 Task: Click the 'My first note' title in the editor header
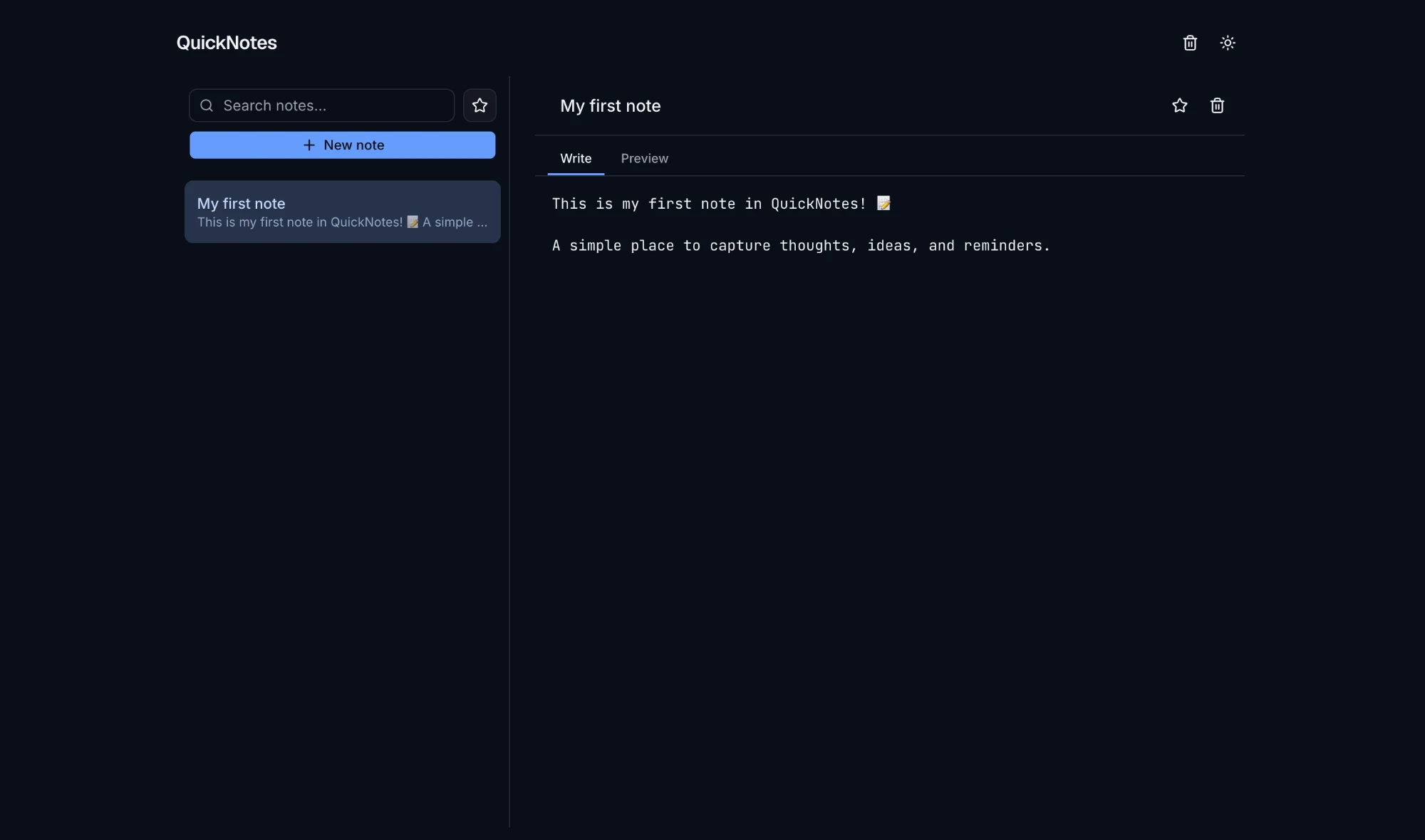pos(611,105)
